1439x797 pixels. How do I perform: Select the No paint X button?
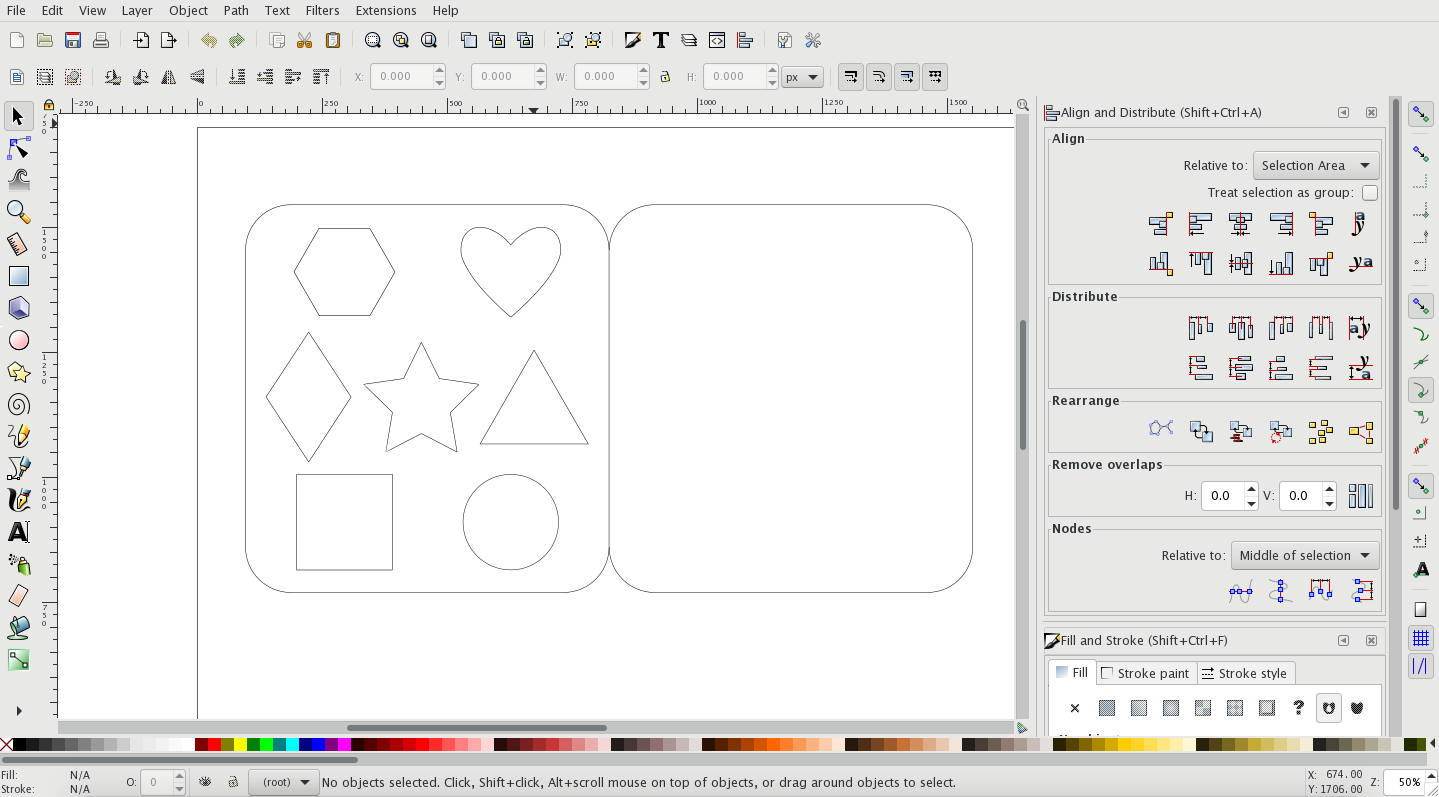(x=1075, y=708)
